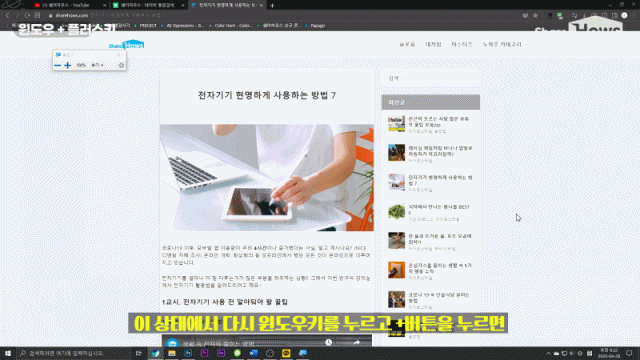640x360 pixels.
Task: Open the Magnifier settings gear
Action: tap(121, 65)
